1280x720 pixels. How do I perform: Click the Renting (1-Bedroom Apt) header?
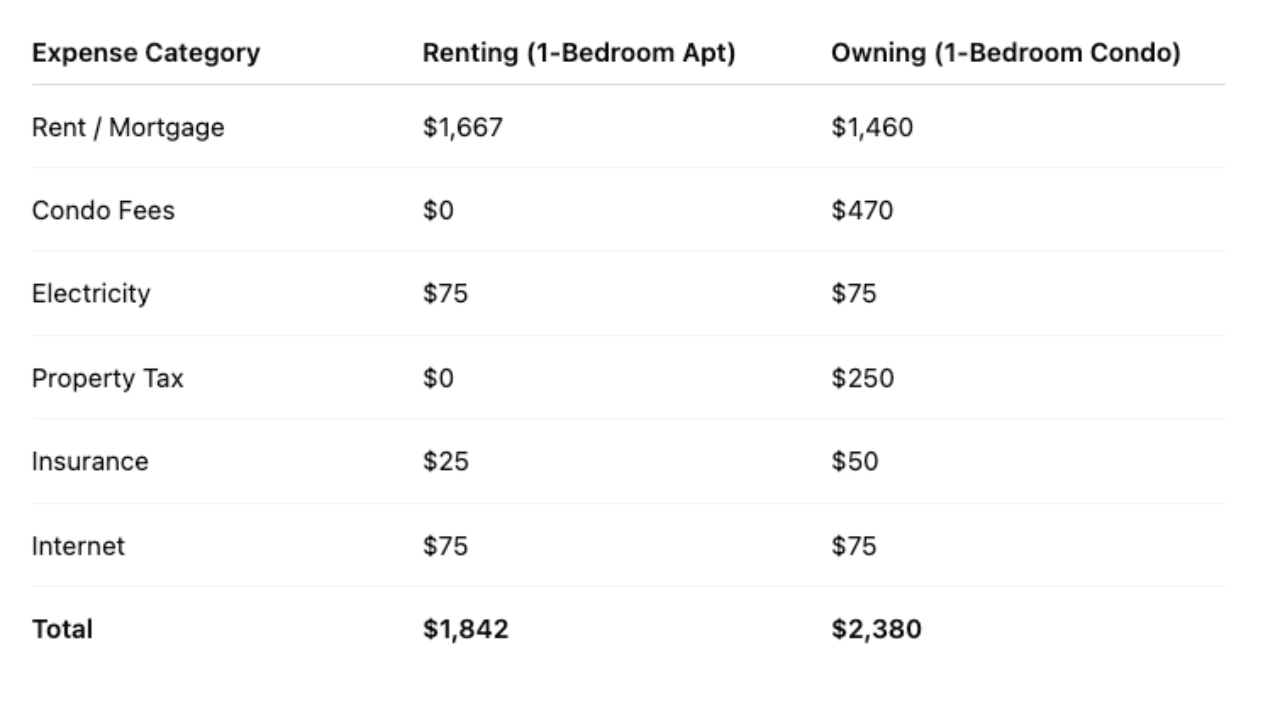pyautogui.click(x=579, y=54)
